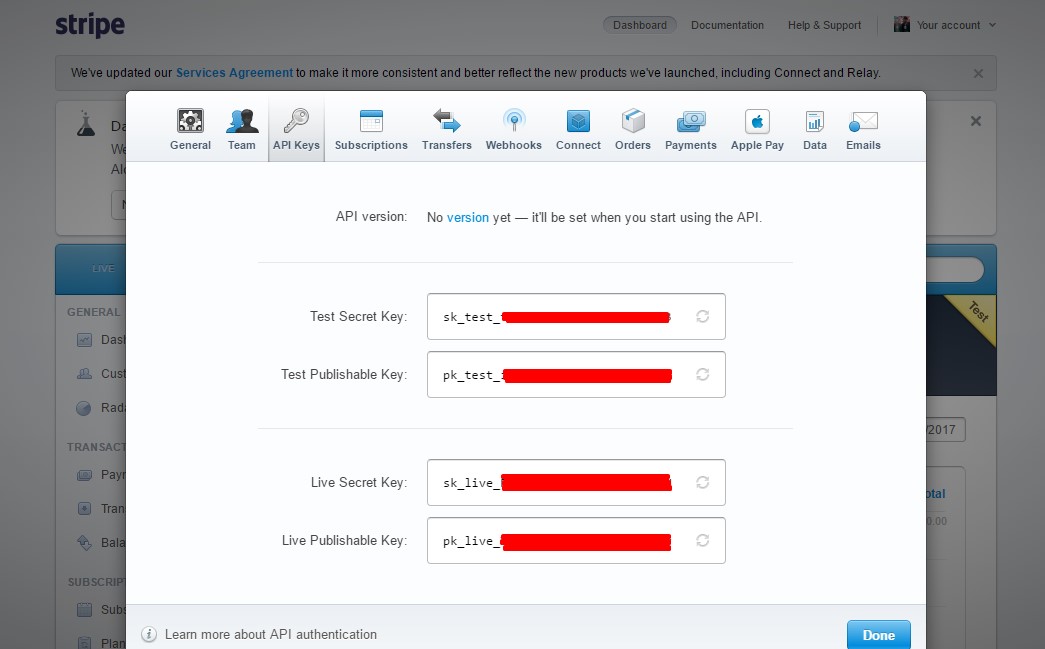Open Learn more about API authentication
The height and width of the screenshot is (649, 1045).
[271, 634]
